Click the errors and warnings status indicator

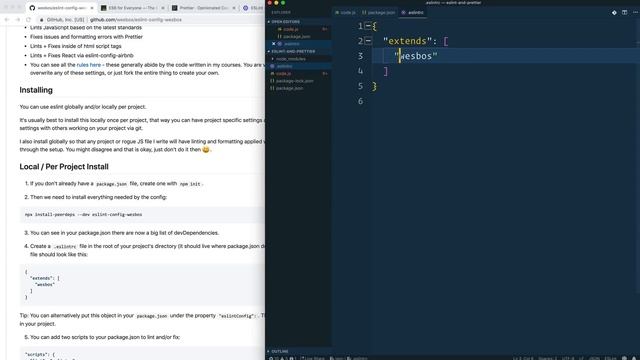pyautogui.click(x=282, y=358)
